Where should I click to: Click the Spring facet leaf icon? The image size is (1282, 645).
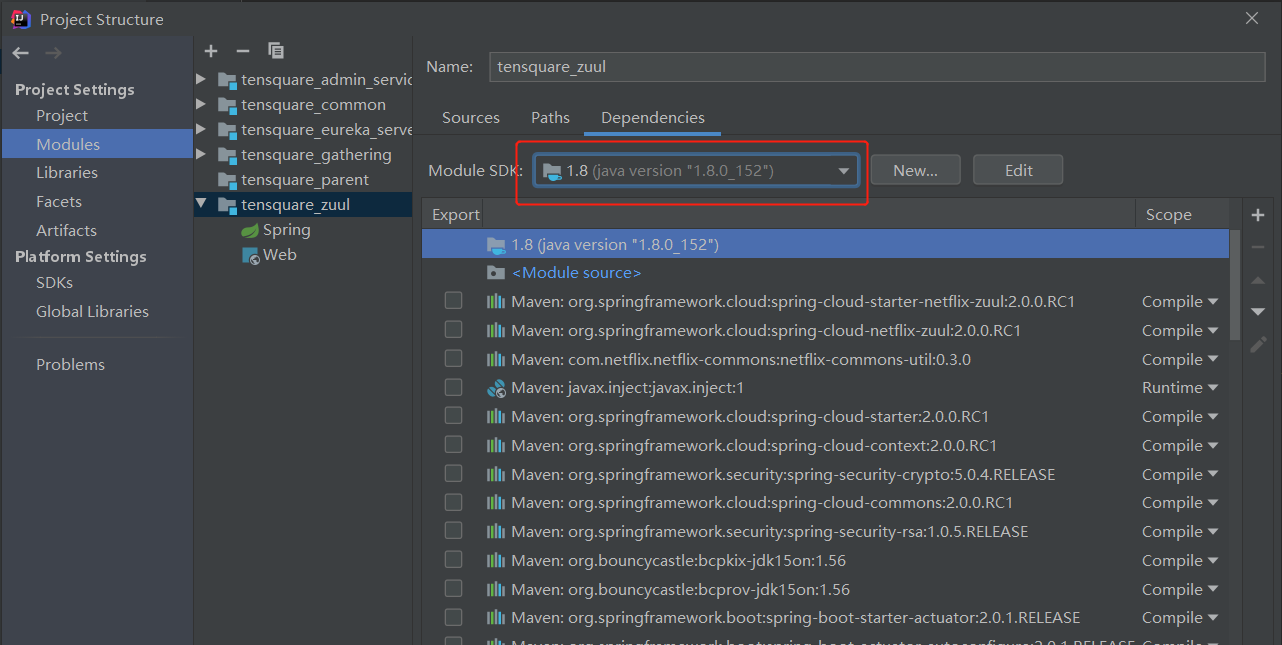point(250,230)
